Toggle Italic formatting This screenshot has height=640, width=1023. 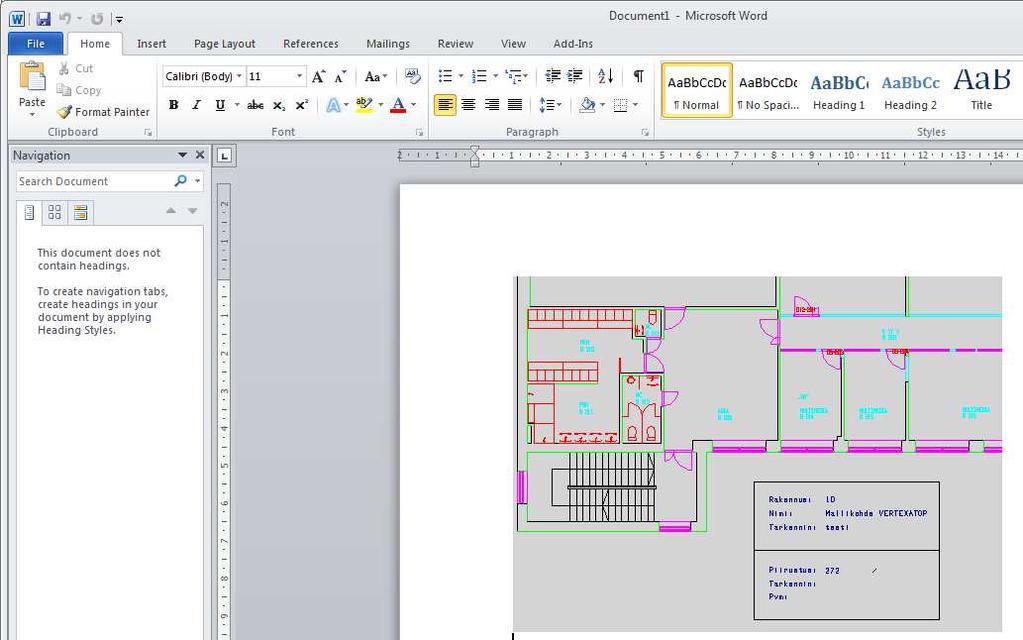pyautogui.click(x=196, y=105)
